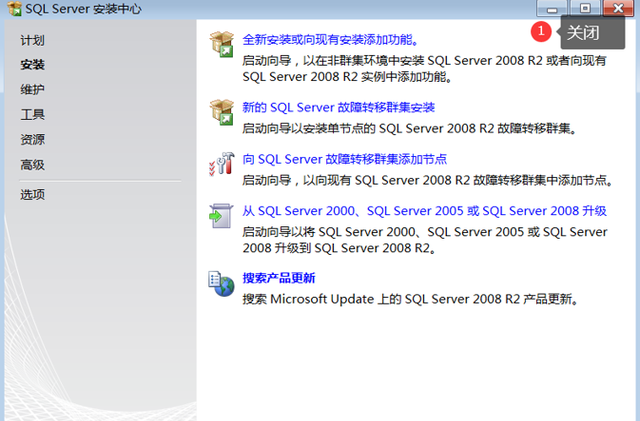Screen dimensions: 640x421
Task: Switch to the 维护 sidebar page
Action: tap(32, 89)
